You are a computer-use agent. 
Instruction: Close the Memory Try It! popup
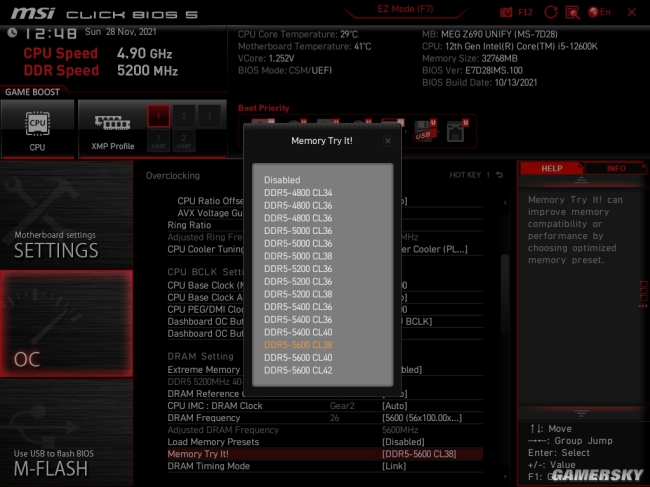tap(388, 141)
